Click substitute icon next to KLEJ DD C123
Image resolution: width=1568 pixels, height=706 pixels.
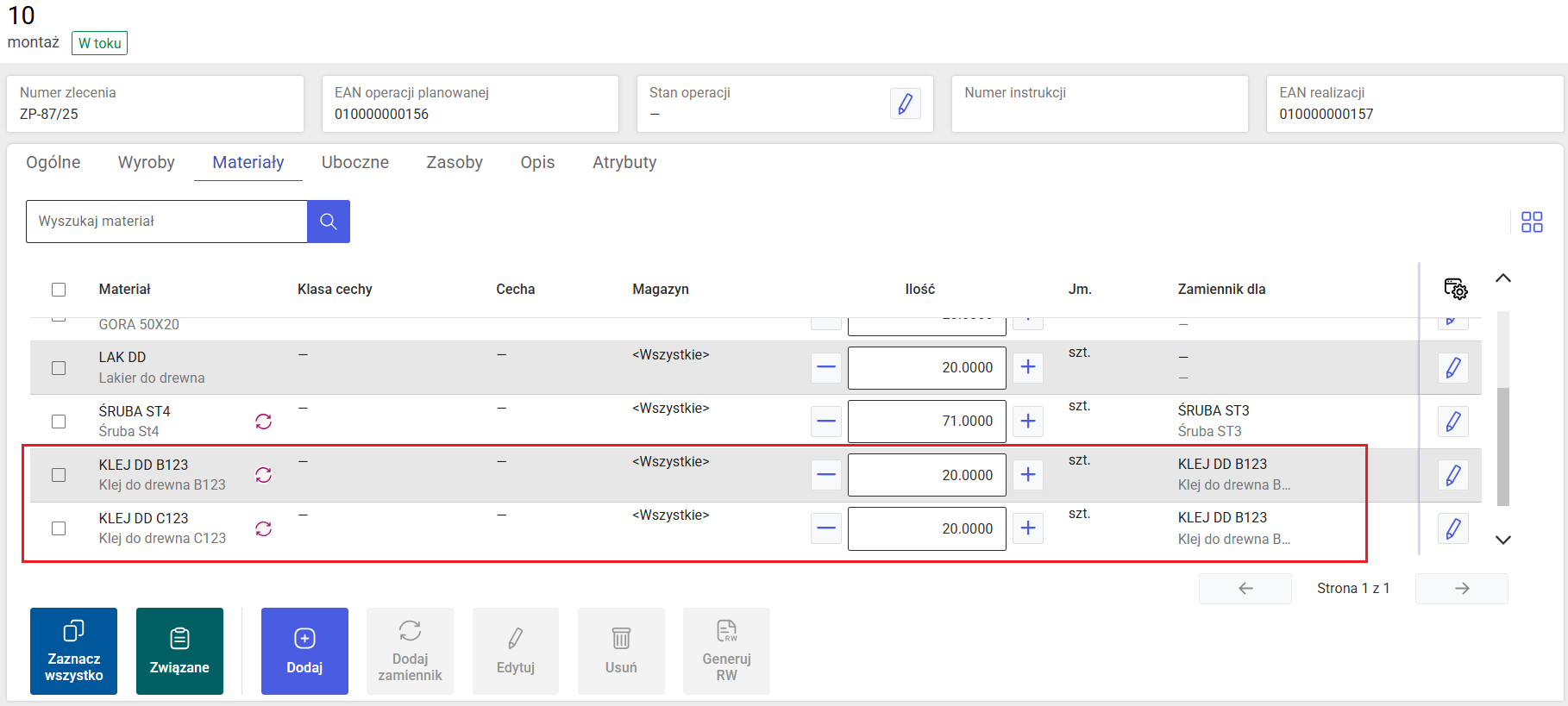(x=264, y=528)
